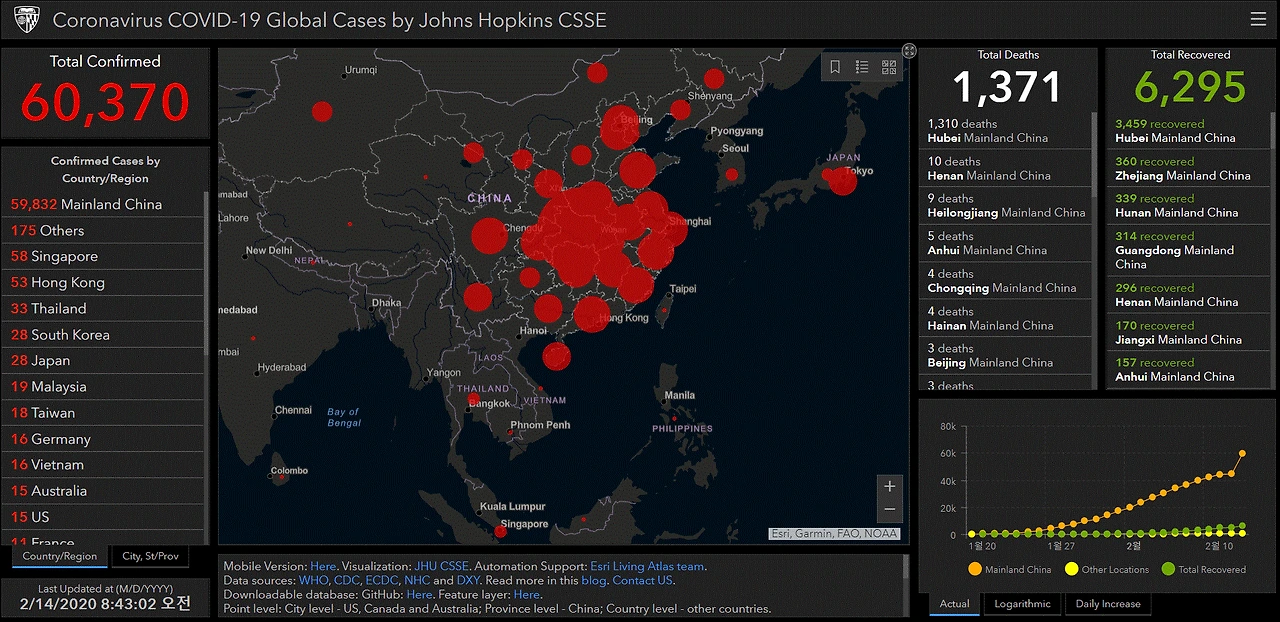The height and width of the screenshot is (622, 1280).
Task: Open the blog link
Action: click(593, 580)
